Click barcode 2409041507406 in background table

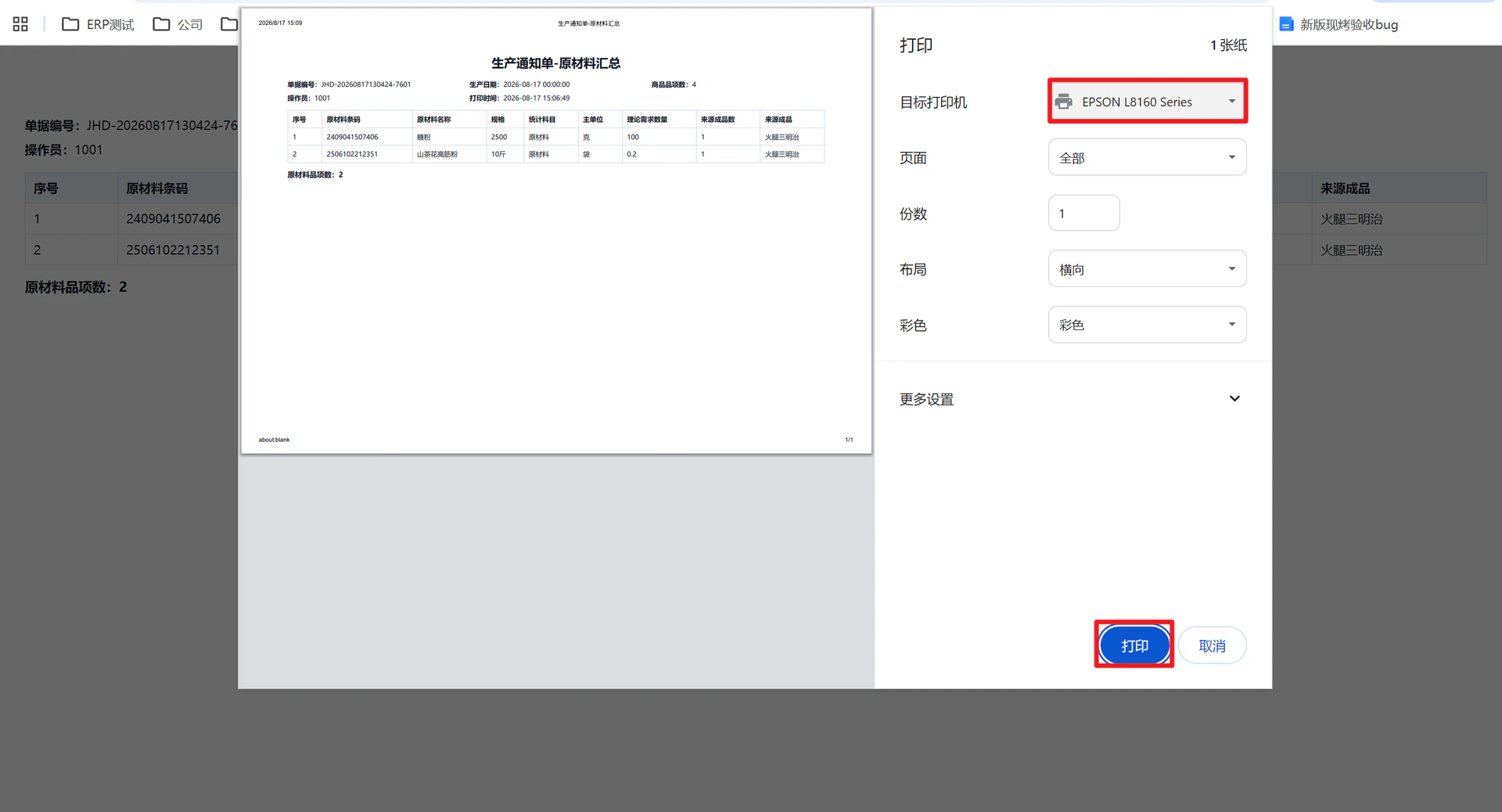point(173,219)
